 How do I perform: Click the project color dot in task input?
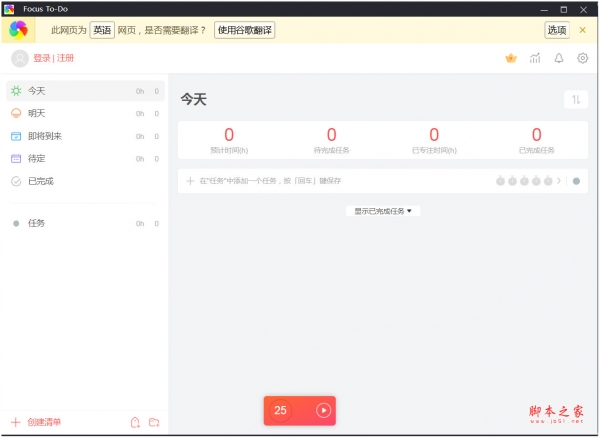tap(576, 181)
